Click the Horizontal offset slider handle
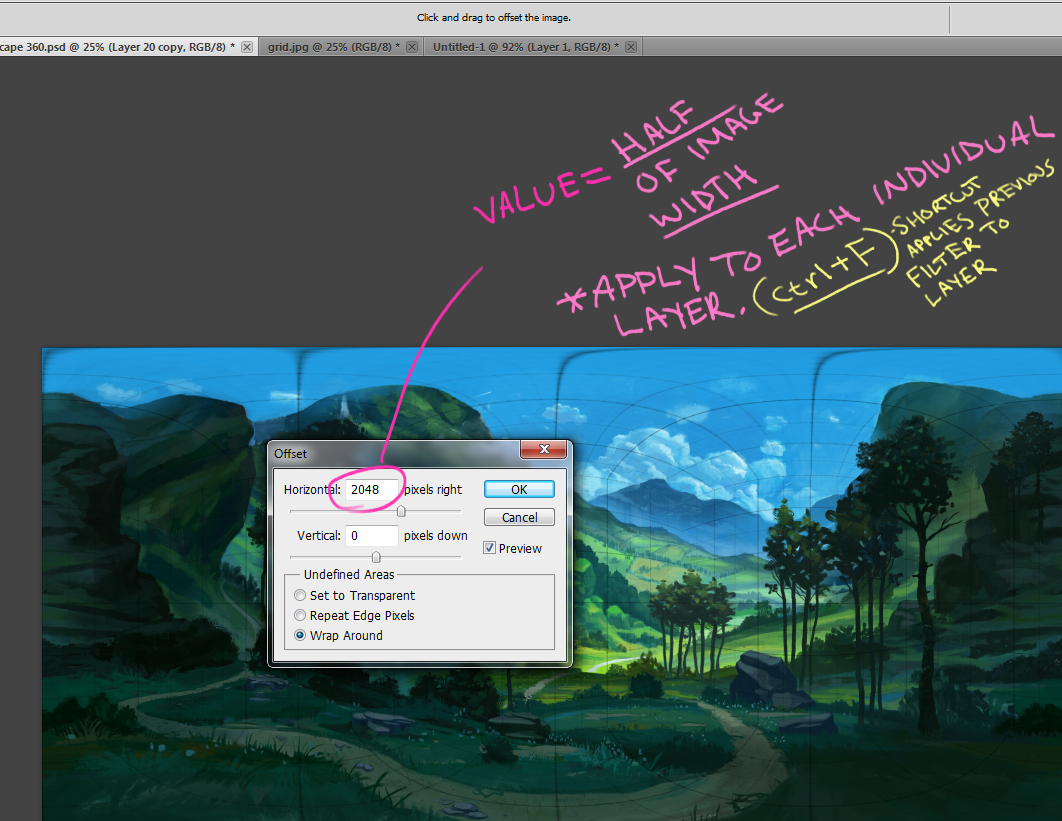1062x821 pixels. coord(401,511)
